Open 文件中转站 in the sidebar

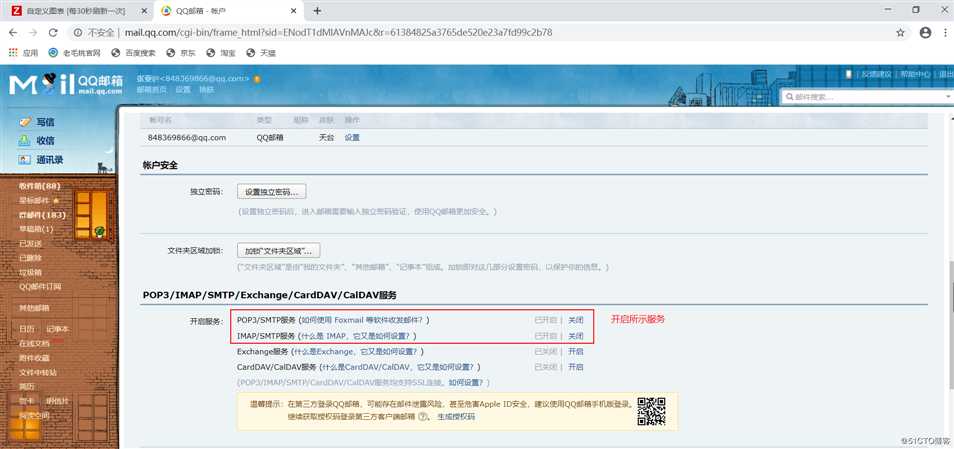(38, 372)
